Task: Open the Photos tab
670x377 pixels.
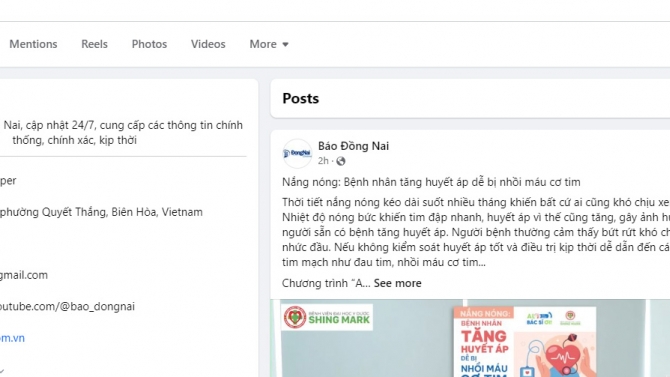Action: coord(149,44)
